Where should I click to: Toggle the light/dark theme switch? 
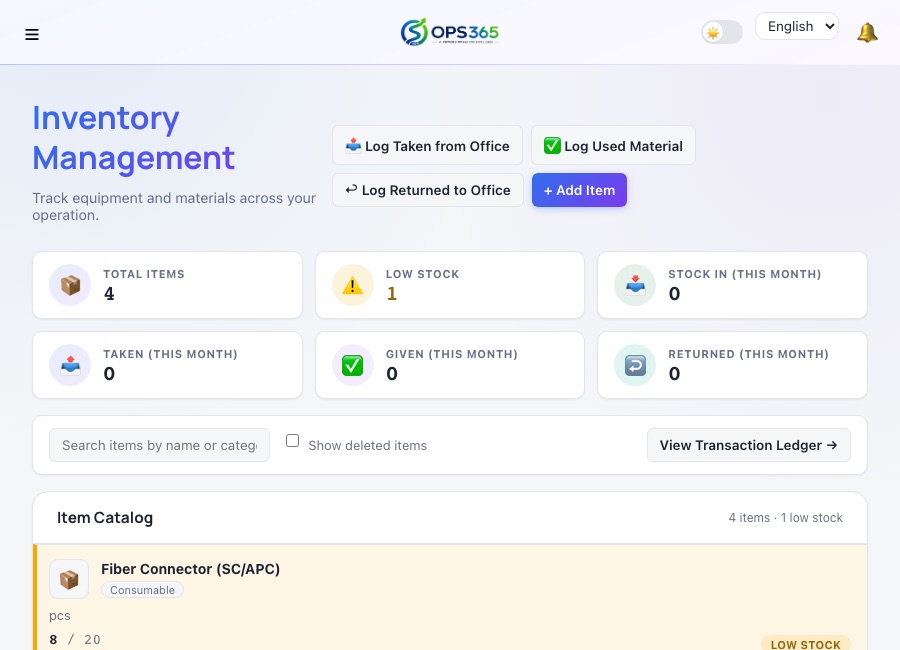pyautogui.click(x=721, y=32)
